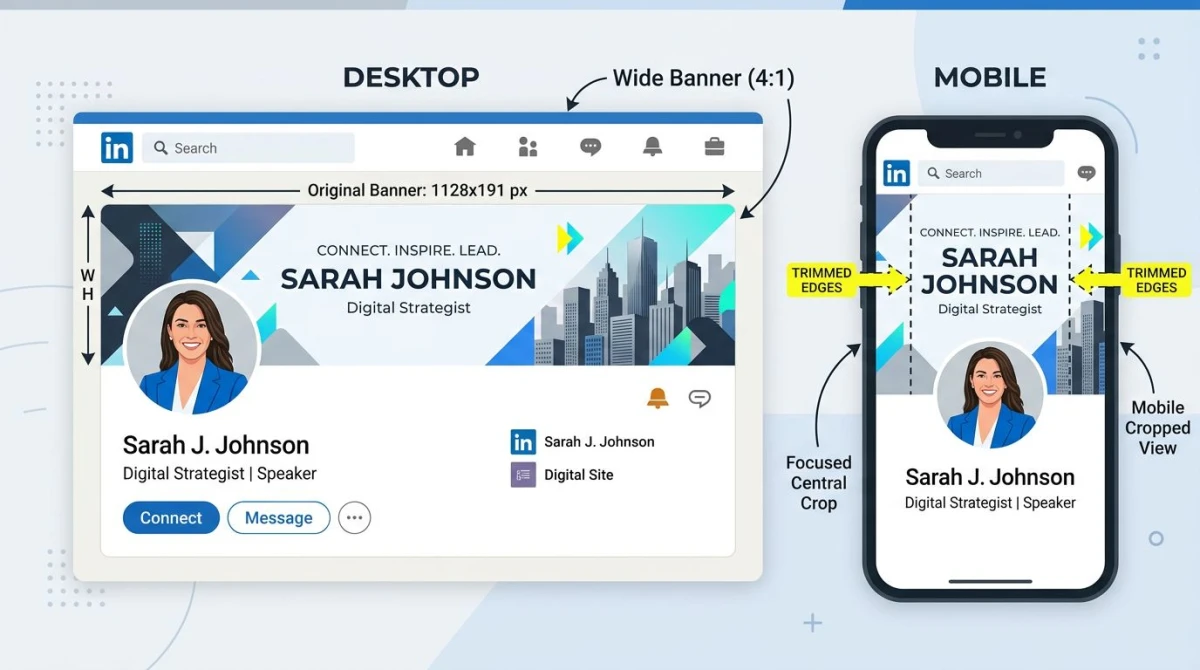Click the orange bell icon under banner
Screen dimensions: 1200x670
tap(657, 398)
